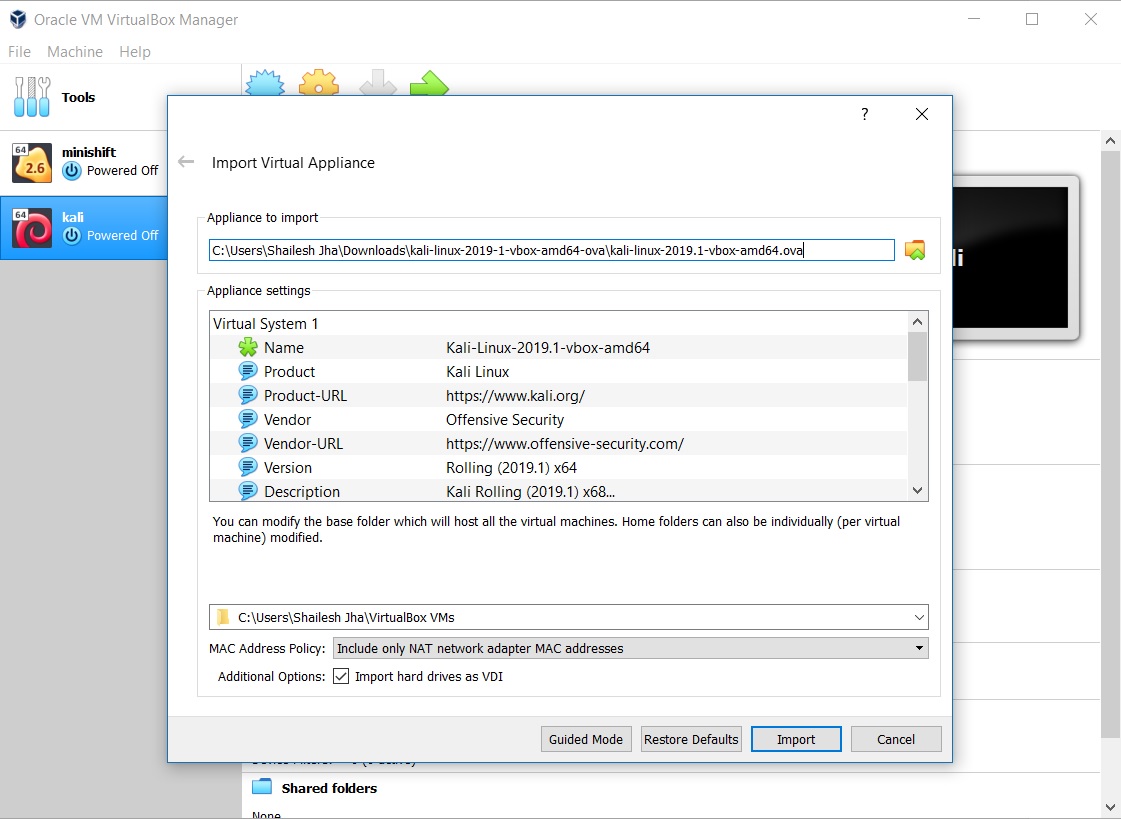Click the https://www.kali.org/ value

click(x=515, y=395)
